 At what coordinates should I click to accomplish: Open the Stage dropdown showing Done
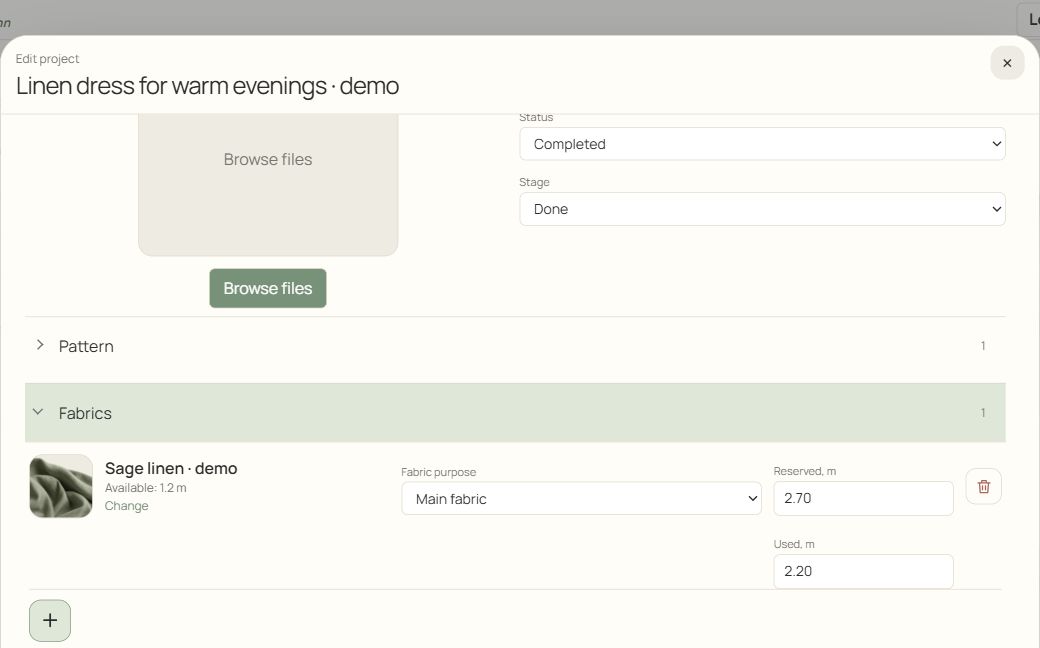(762, 209)
